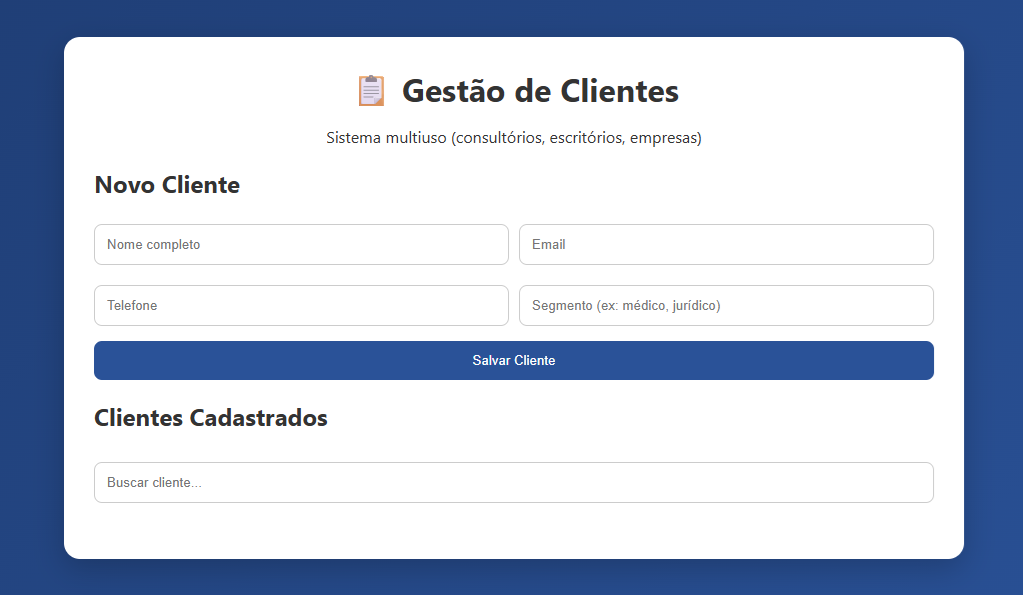
Task: Save with the Salvar Cliente button
Action: point(514,360)
